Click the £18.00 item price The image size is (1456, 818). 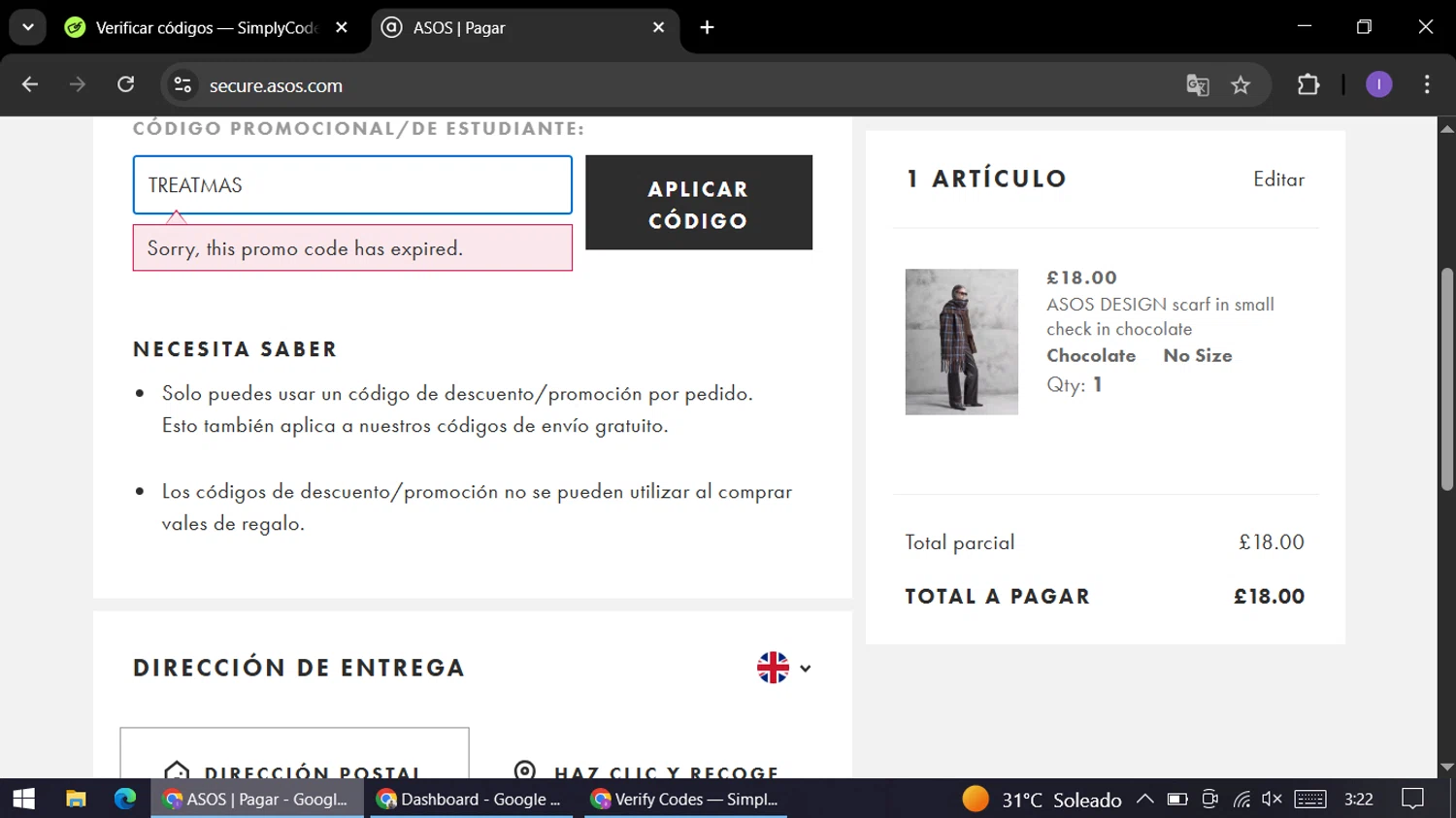tap(1082, 278)
